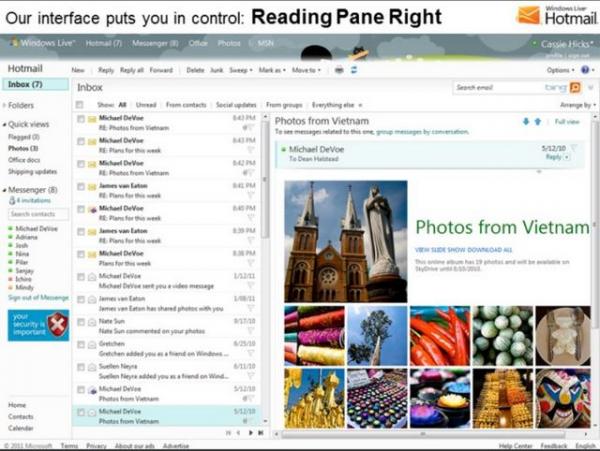The image size is (600, 451).
Task: Jump to first page of message list
Action: pyautogui.click(x=228, y=433)
